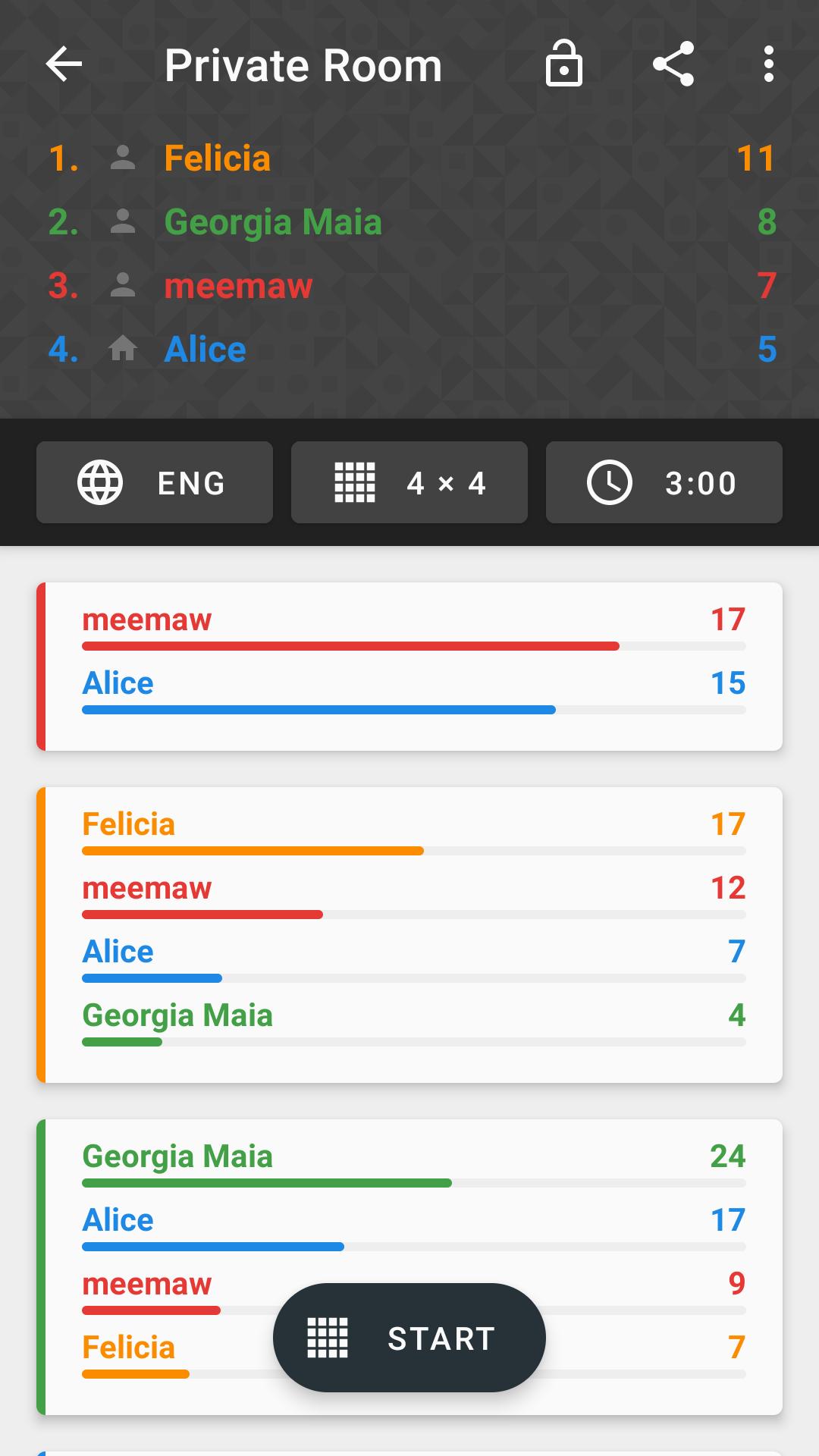The width and height of the screenshot is (819, 1456).
Task: Open the round card where meemaw scored 17
Action: [x=409, y=666]
